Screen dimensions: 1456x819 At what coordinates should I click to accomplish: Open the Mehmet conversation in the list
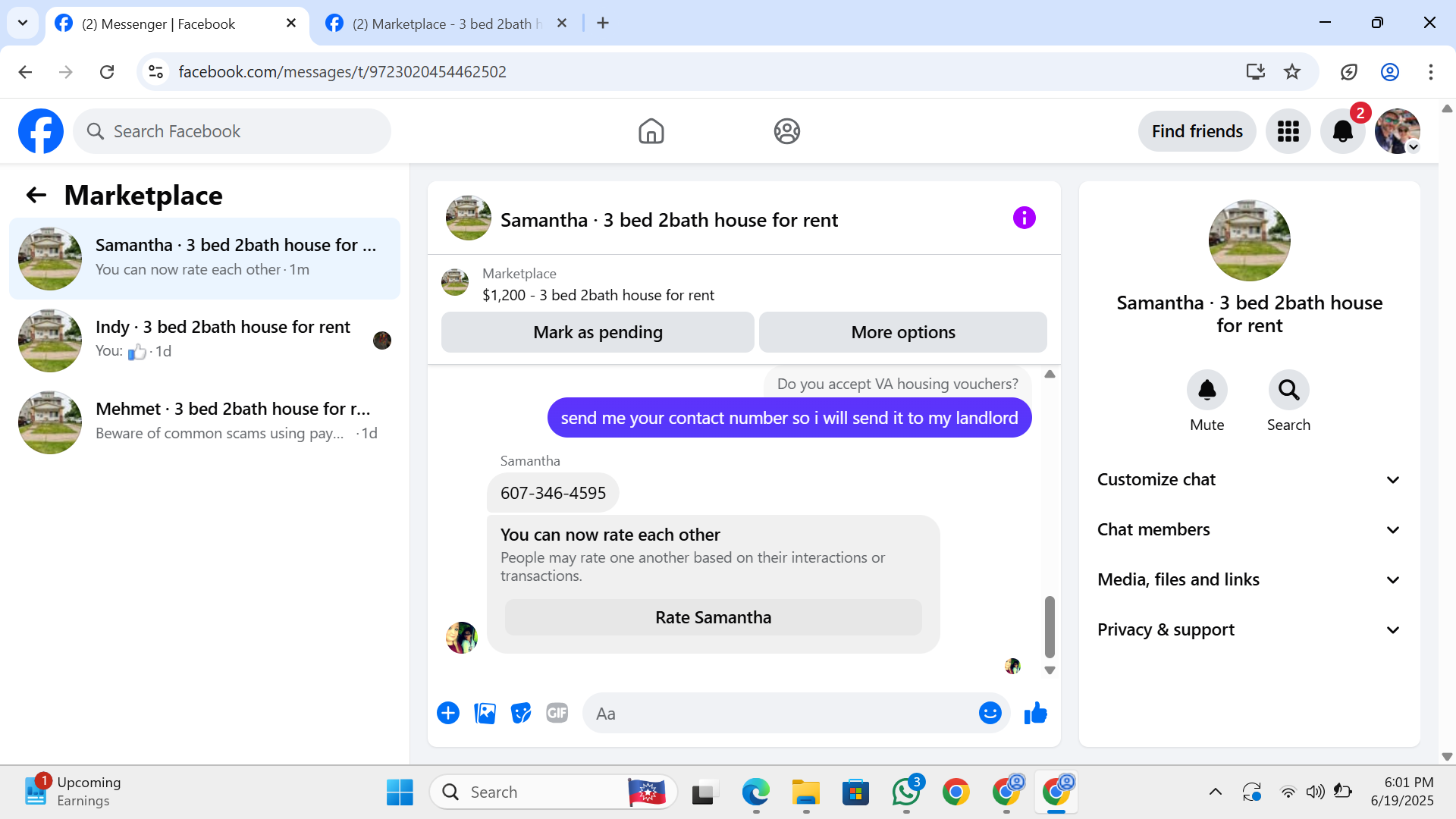click(205, 422)
